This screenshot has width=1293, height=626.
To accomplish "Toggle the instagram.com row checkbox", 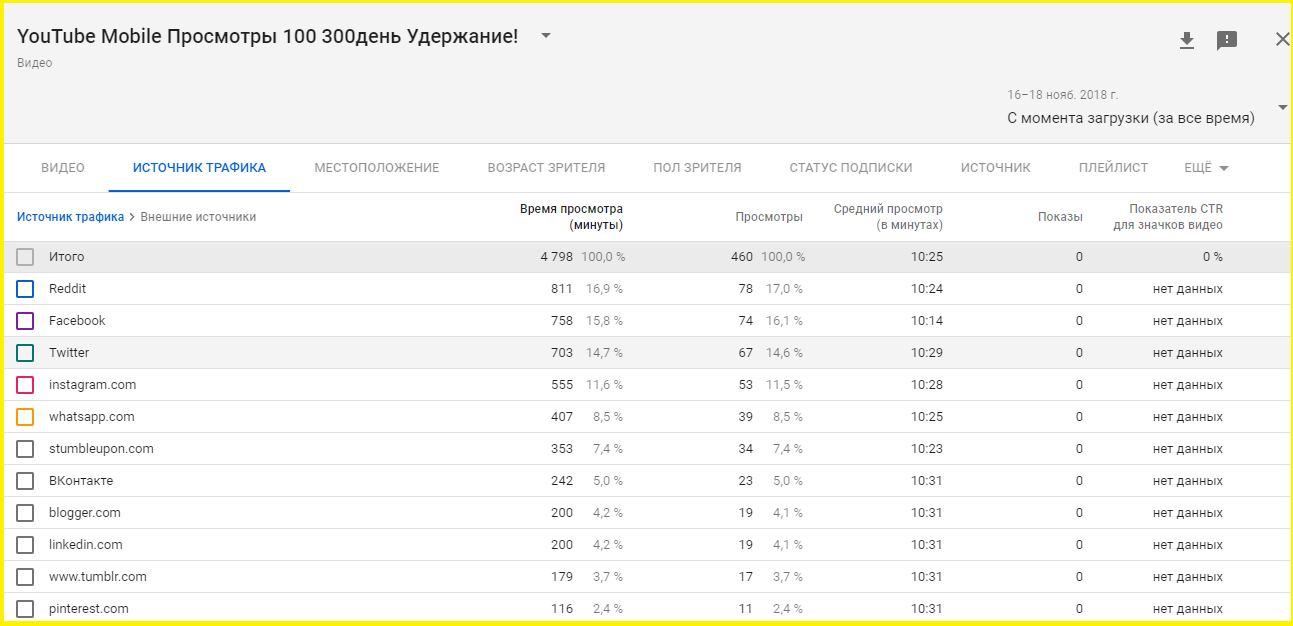I will [25, 385].
